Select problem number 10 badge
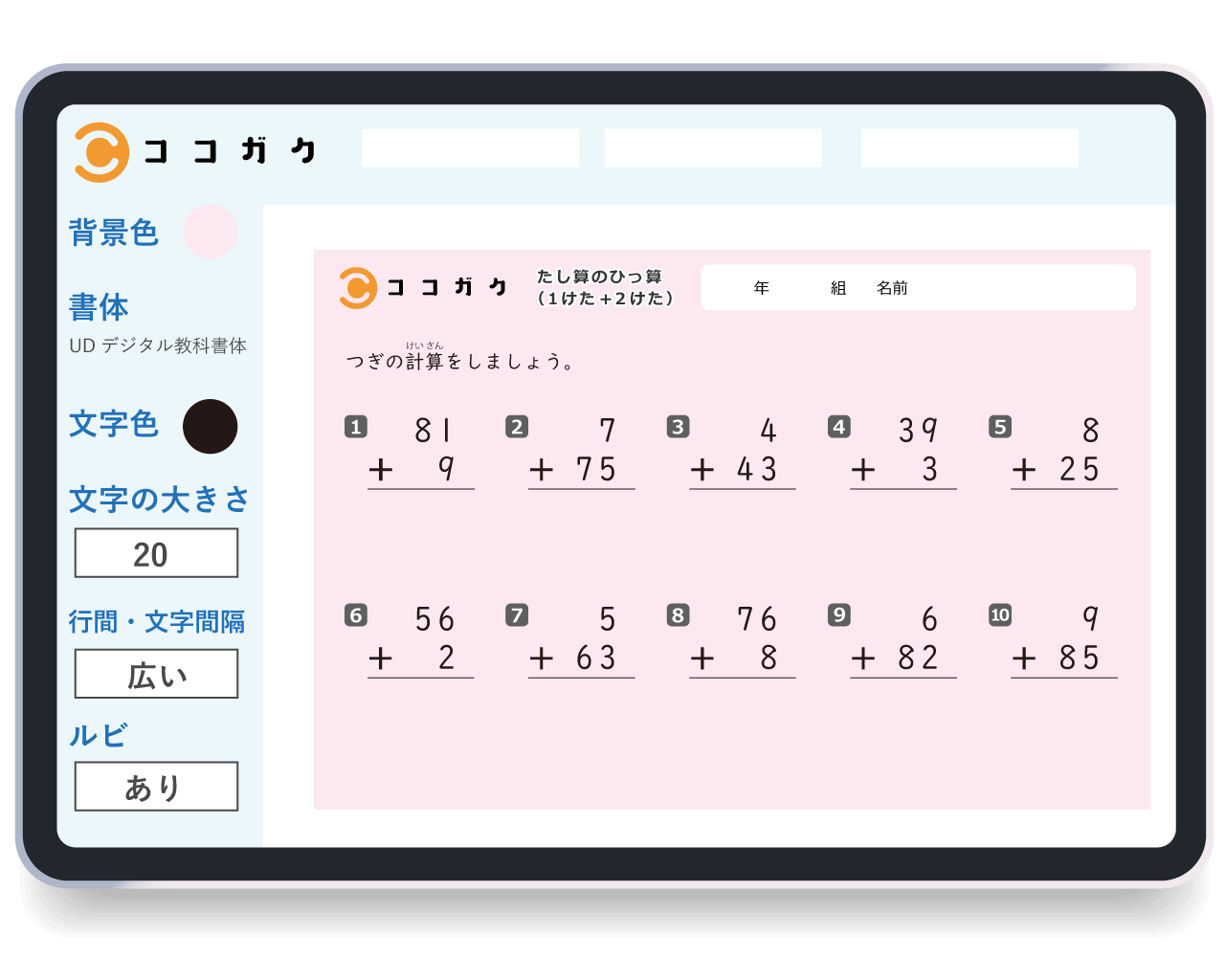The height and width of the screenshot is (980, 1225). coord(1000,615)
